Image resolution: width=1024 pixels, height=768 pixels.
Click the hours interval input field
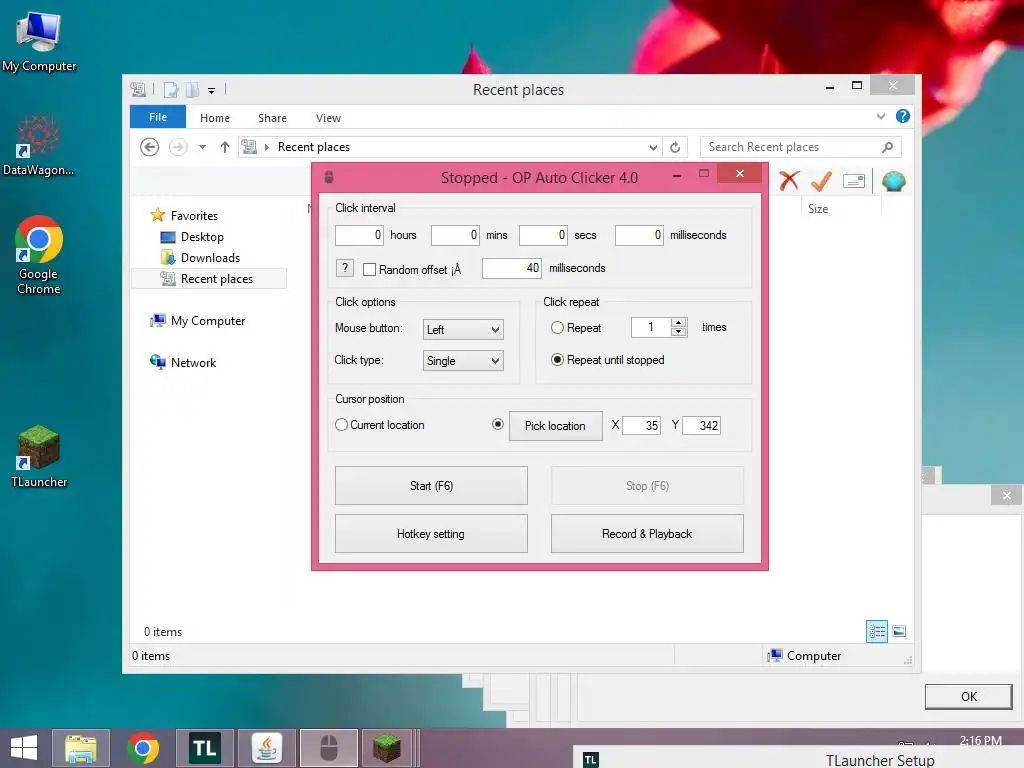(x=359, y=235)
